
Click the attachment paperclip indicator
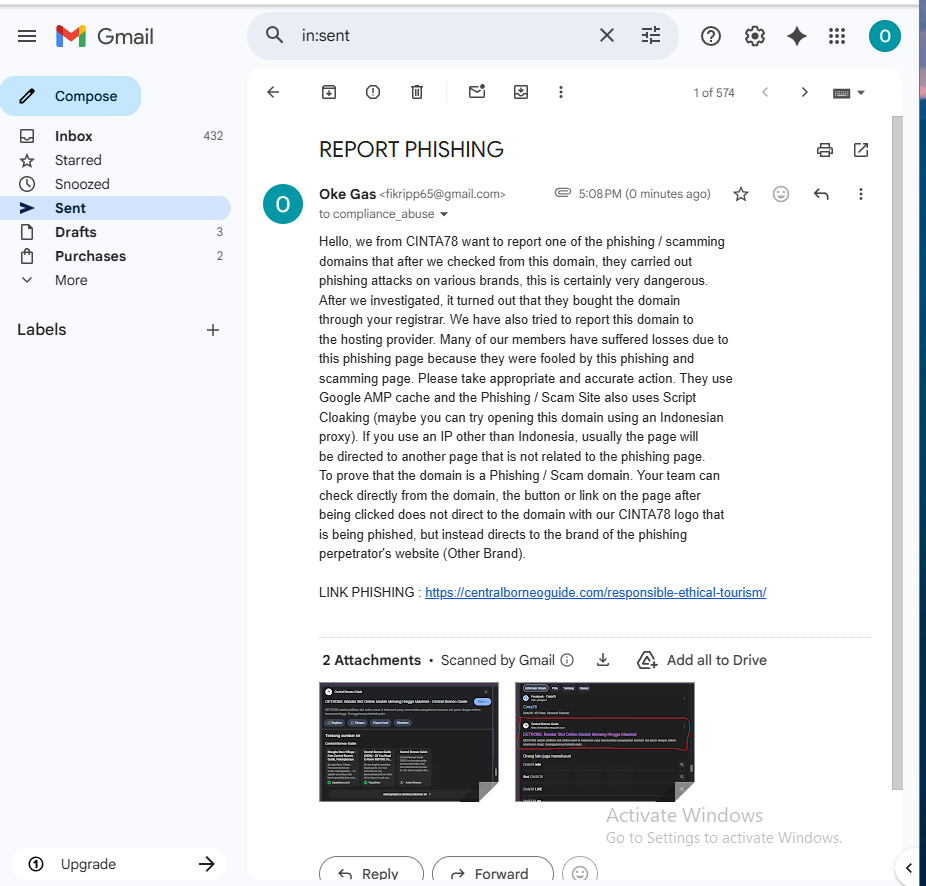[563, 193]
